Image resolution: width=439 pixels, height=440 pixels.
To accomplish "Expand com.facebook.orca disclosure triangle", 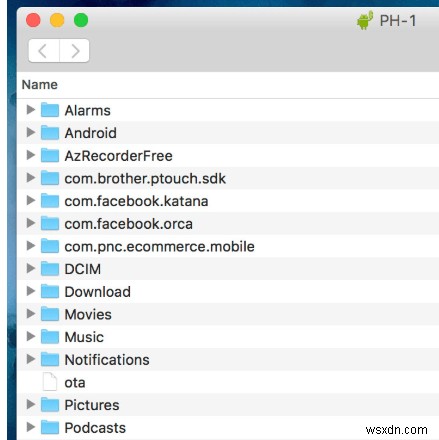I will [31, 223].
